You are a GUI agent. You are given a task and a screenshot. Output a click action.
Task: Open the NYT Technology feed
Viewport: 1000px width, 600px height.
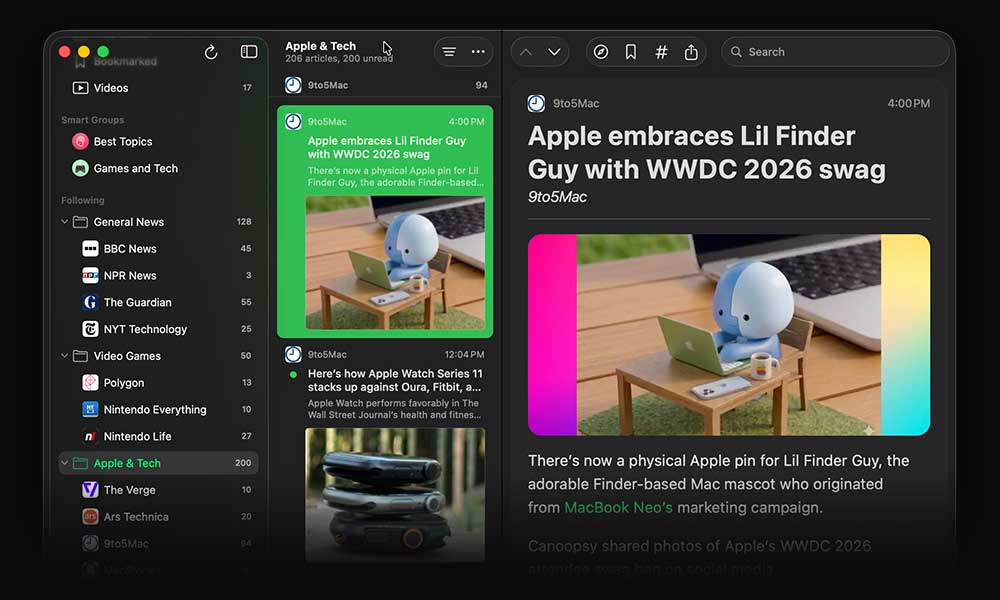pyautogui.click(x=159, y=329)
